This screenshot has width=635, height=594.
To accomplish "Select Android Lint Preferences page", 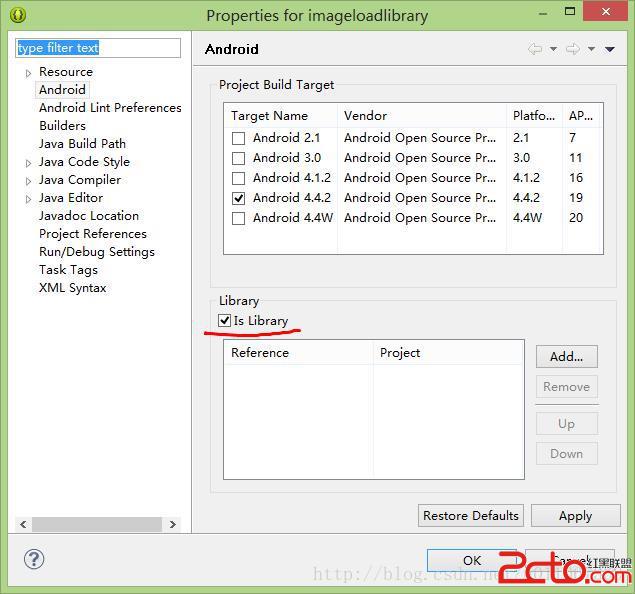I will 110,108.
